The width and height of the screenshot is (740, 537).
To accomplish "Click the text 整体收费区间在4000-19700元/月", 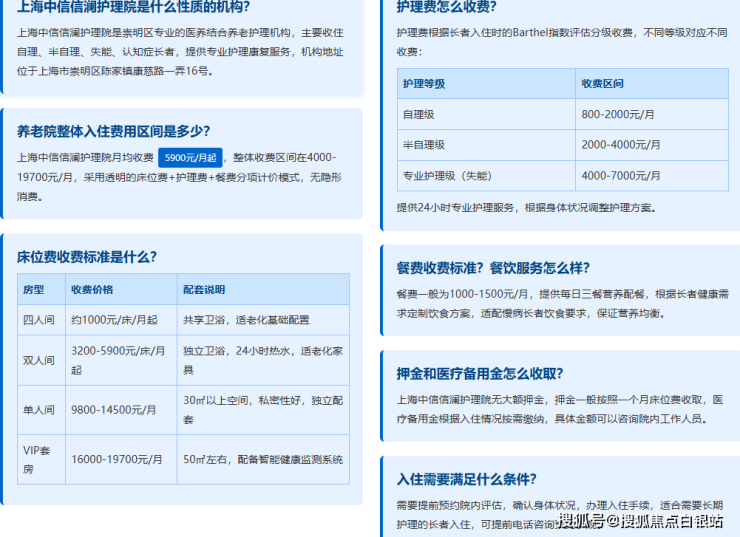I will pos(177,167).
